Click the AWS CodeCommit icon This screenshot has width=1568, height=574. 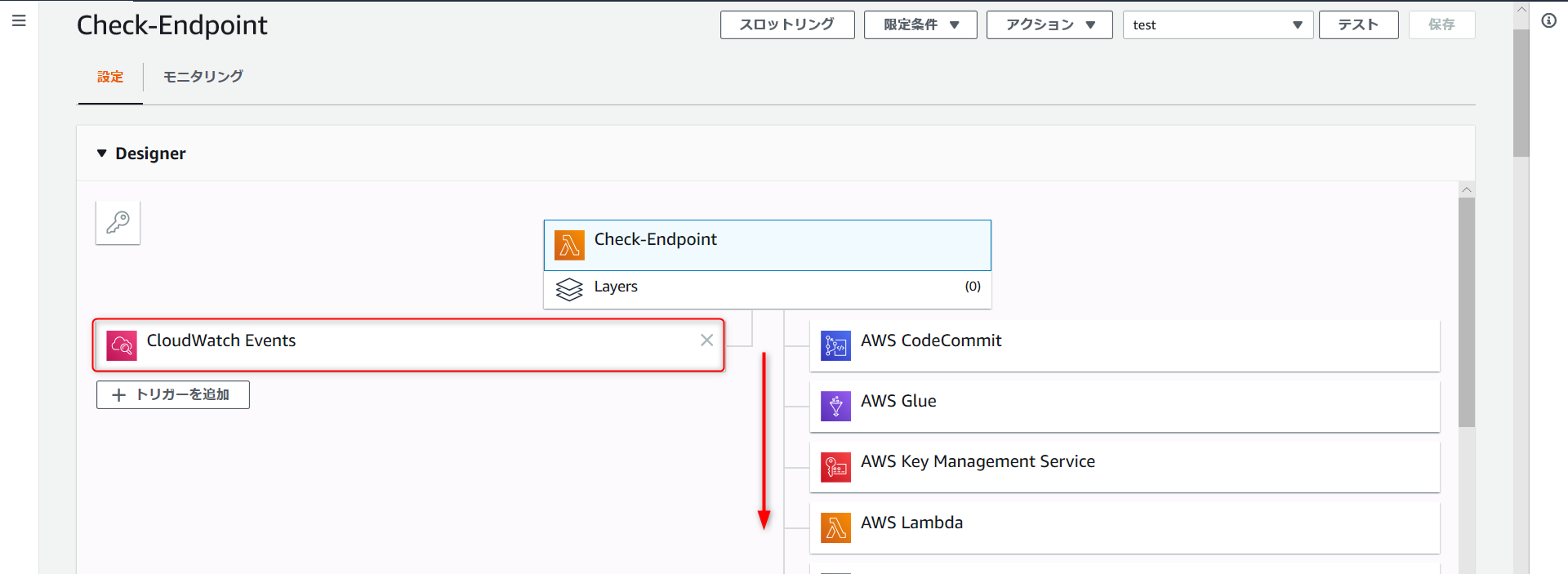[835, 345]
